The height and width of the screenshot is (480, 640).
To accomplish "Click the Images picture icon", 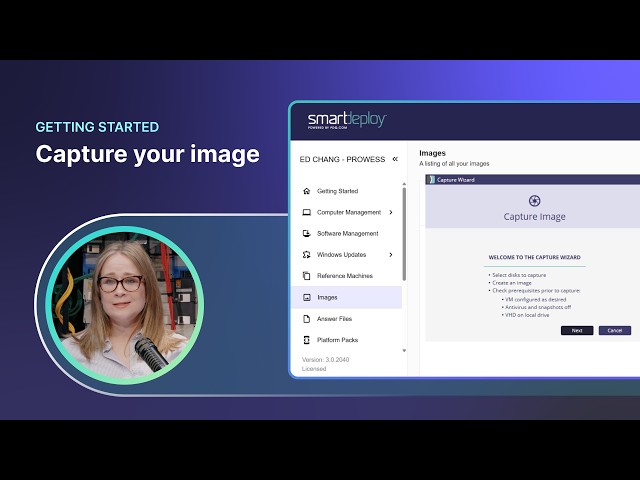I will [x=307, y=298].
